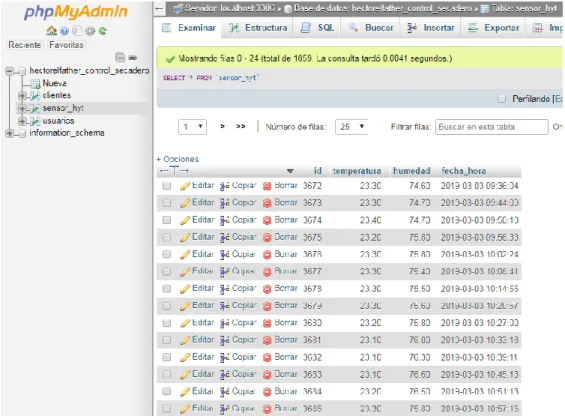Click the green success checkmark icon
This screenshot has height=416, width=565.
[170, 59]
